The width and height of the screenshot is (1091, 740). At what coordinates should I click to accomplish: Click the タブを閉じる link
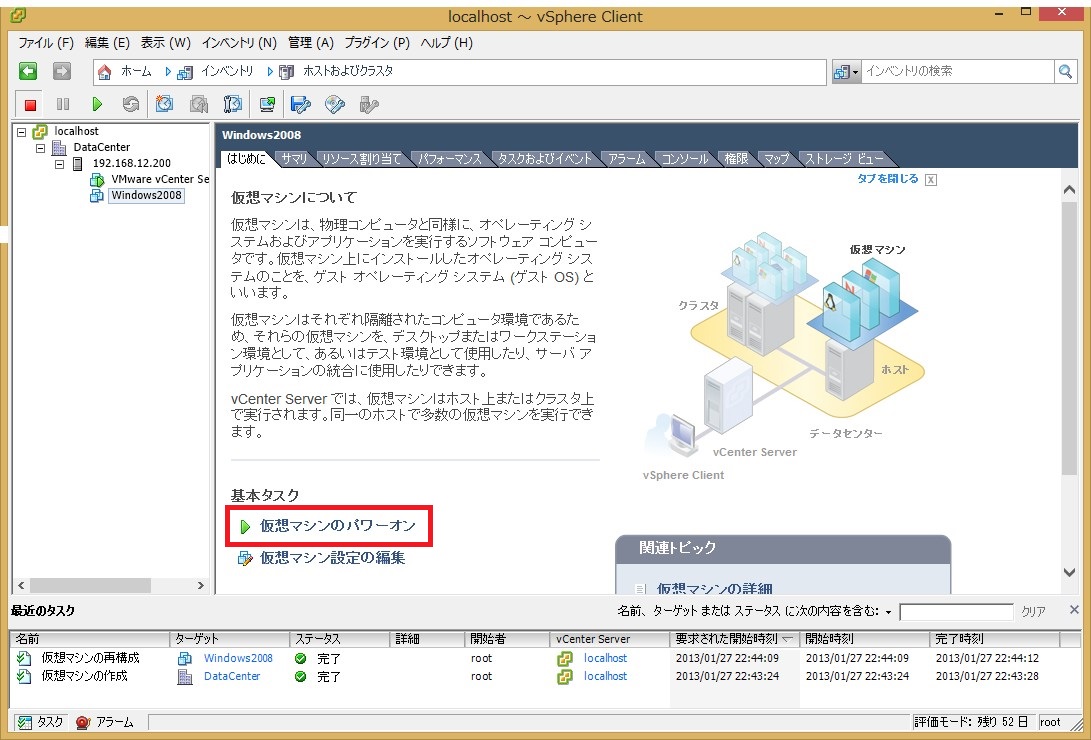(888, 179)
